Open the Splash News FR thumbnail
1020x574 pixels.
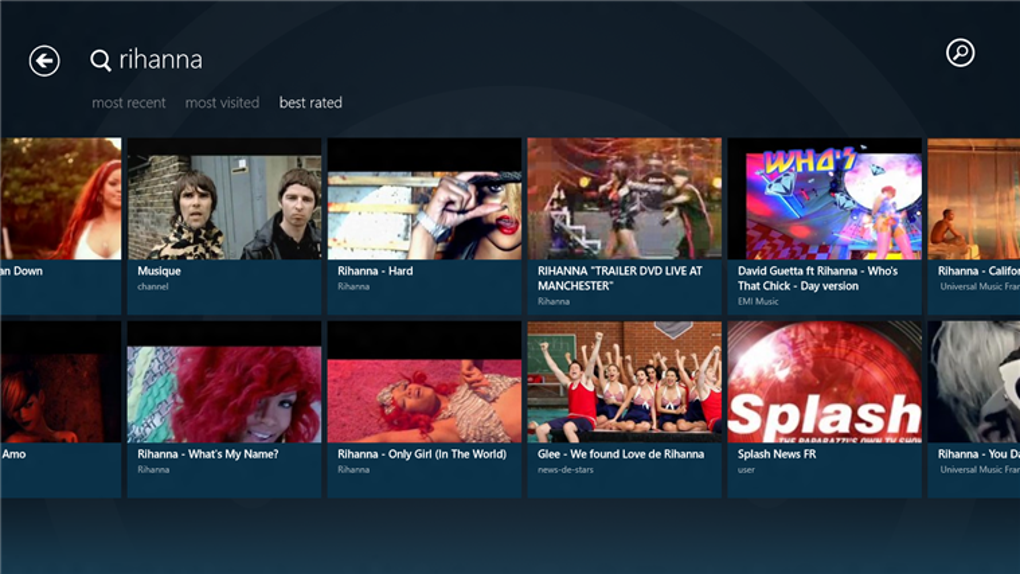tap(825, 382)
